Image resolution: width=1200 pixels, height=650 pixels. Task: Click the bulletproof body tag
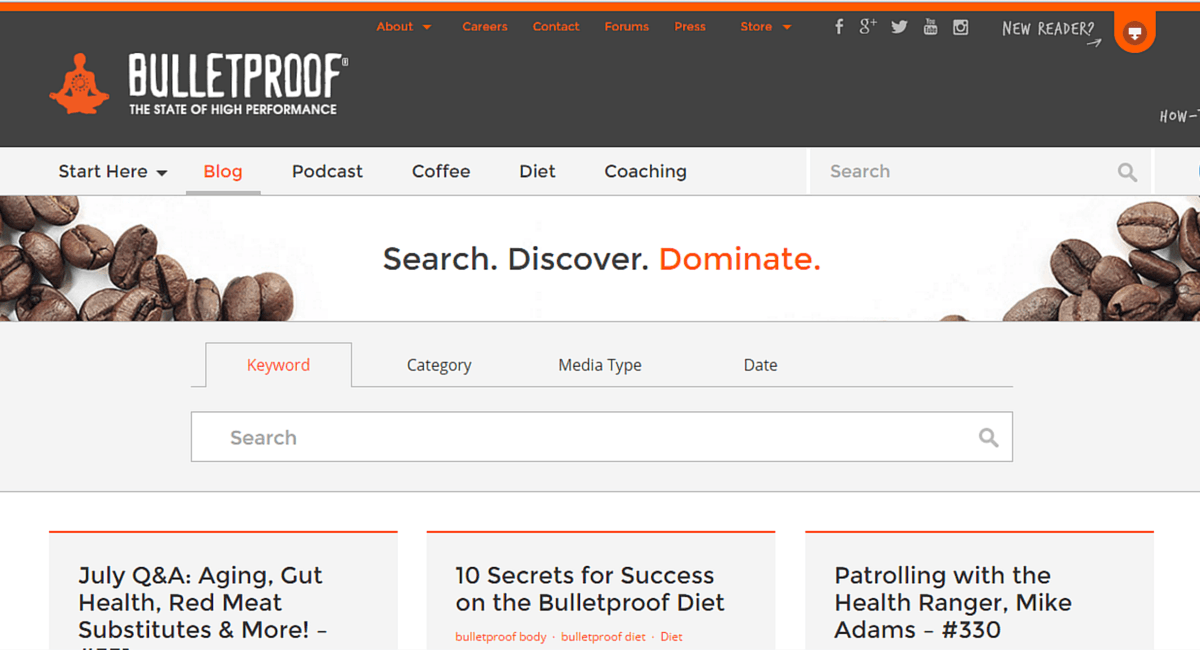coord(501,637)
